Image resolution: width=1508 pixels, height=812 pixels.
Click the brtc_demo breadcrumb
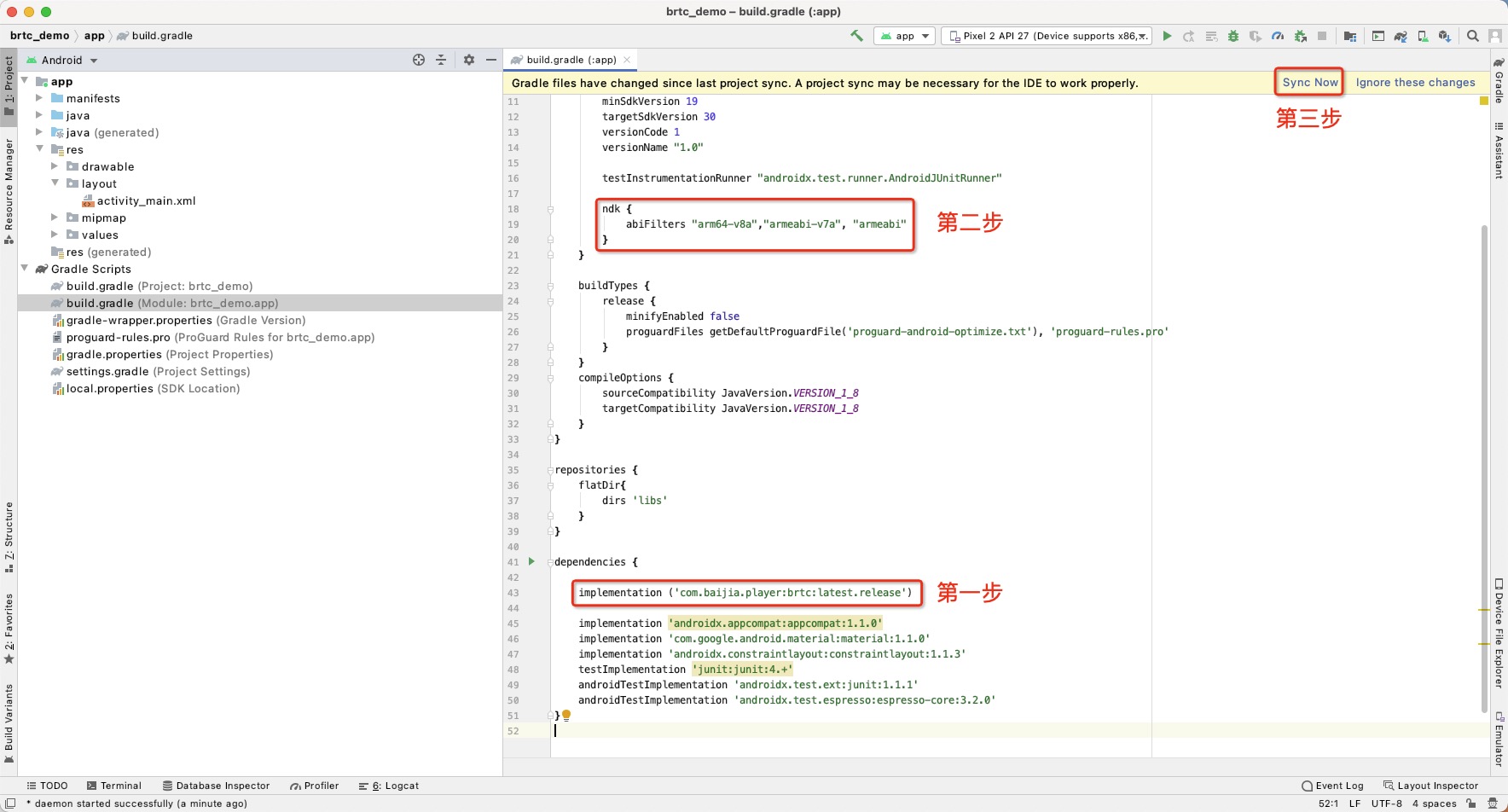[39, 36]
